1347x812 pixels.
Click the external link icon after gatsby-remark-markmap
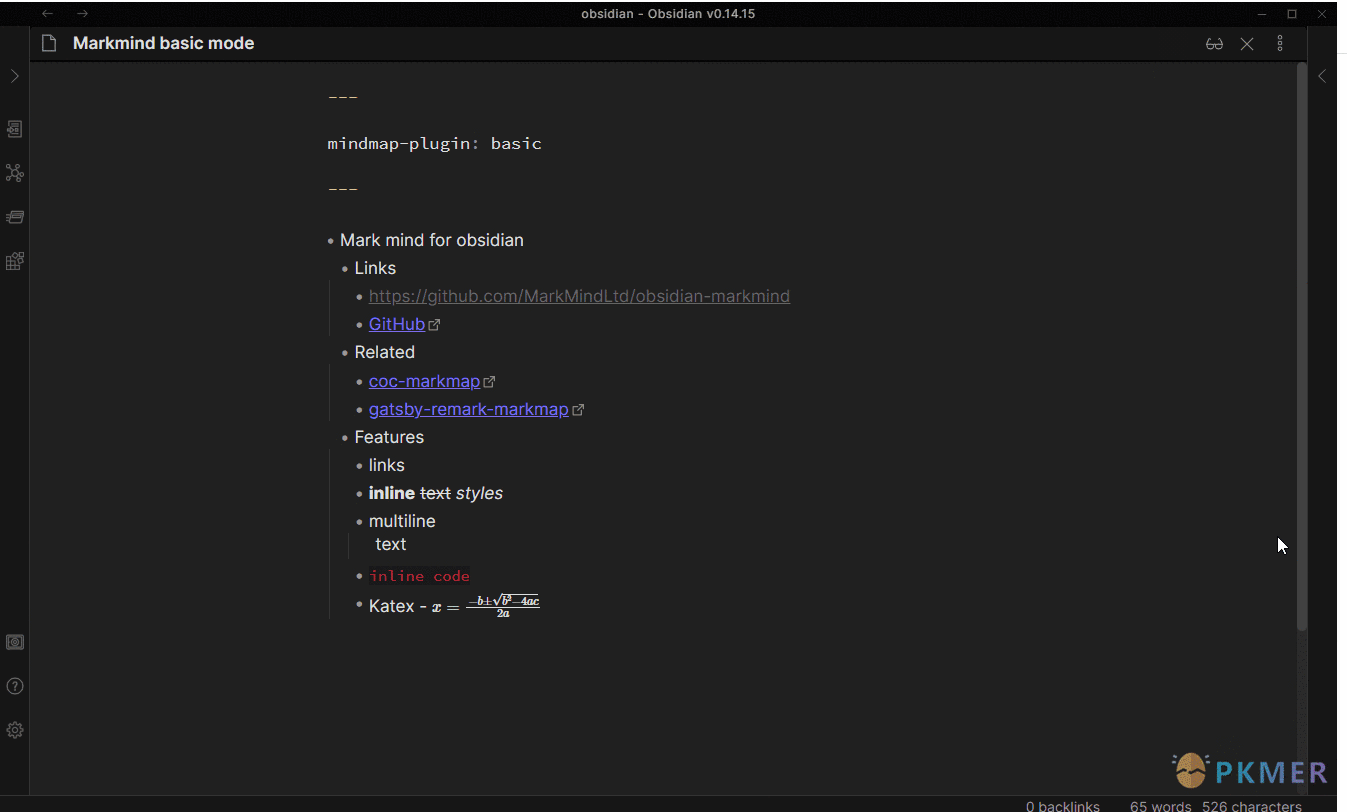click(x=578, y=410)
